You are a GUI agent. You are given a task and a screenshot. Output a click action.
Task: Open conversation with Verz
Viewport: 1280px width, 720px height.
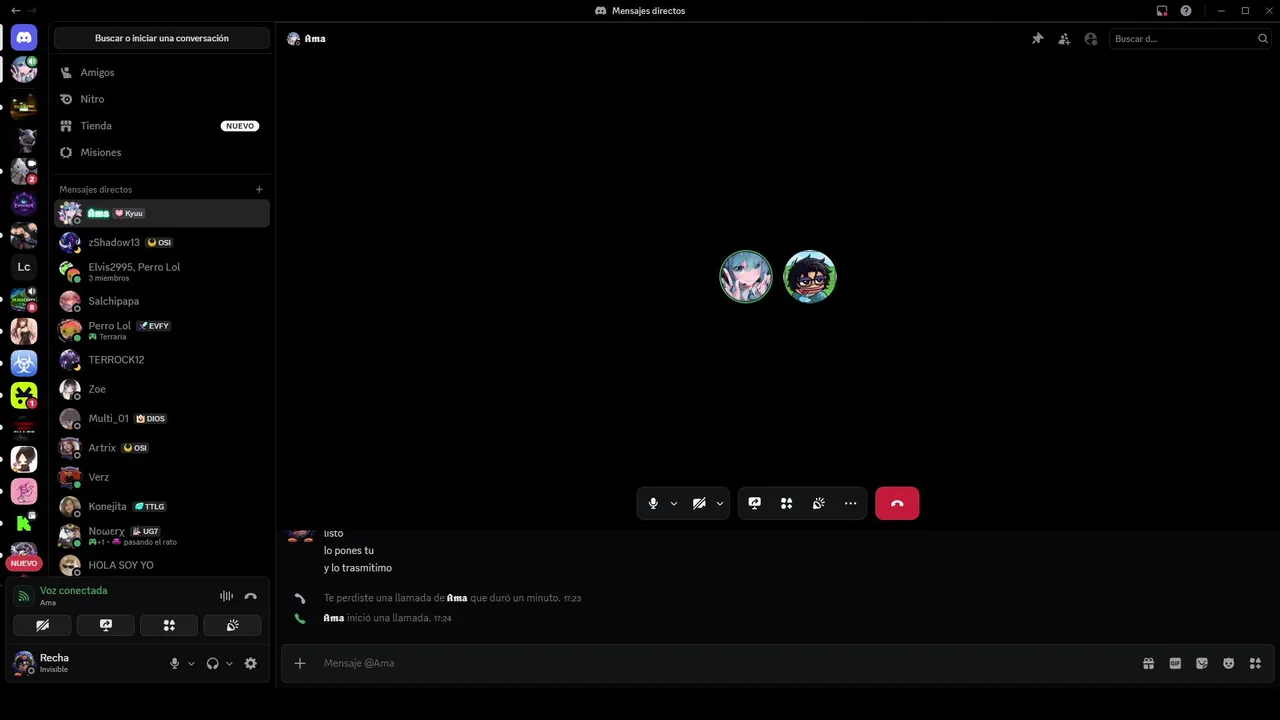(x=162, y=477)
